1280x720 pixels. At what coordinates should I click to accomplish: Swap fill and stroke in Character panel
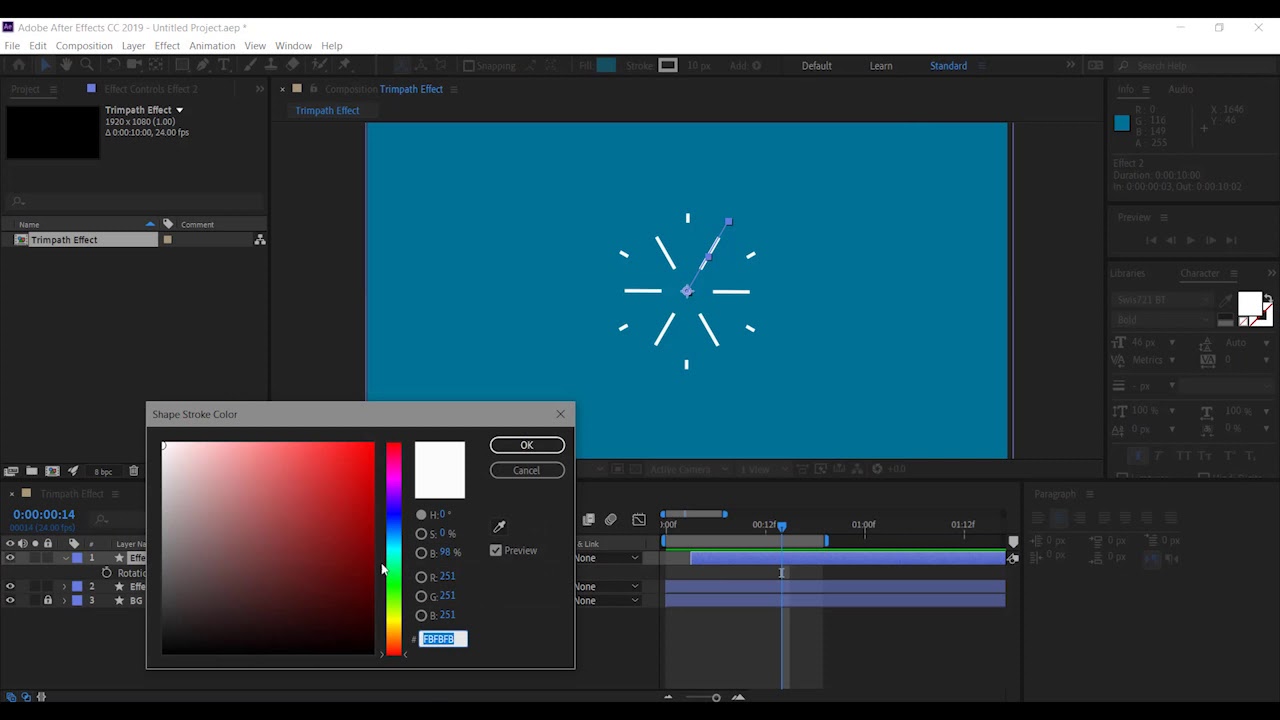pos(1268,299)
